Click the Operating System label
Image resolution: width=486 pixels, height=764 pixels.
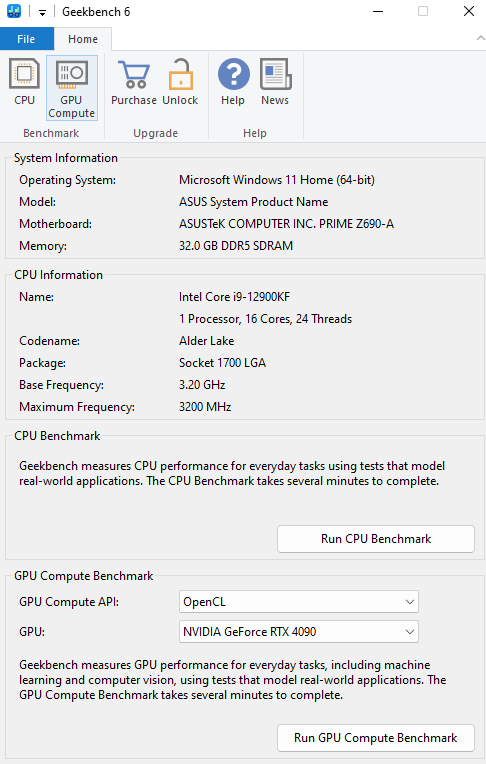(68, 180)
